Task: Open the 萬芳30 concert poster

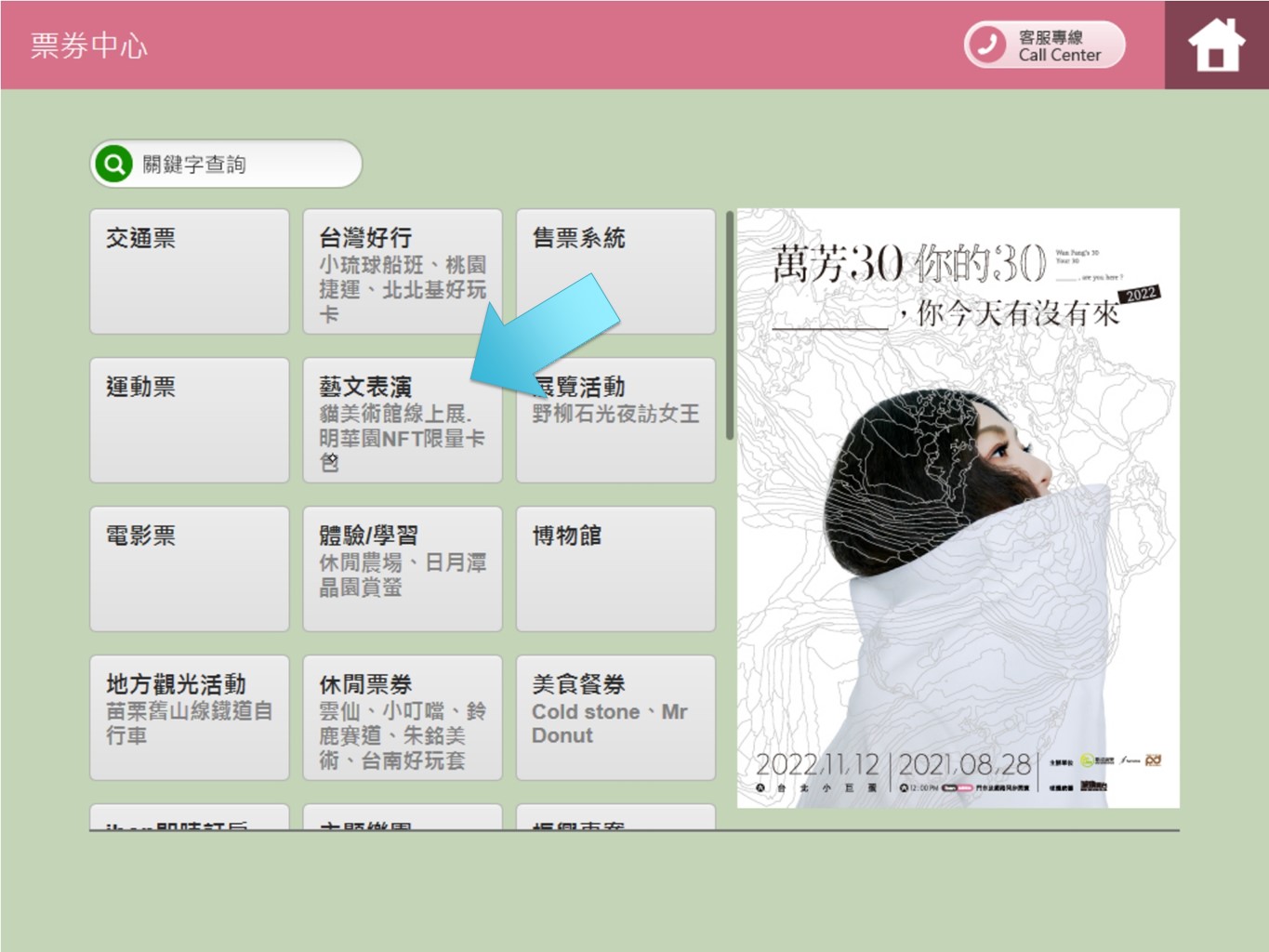Action: 958,508
